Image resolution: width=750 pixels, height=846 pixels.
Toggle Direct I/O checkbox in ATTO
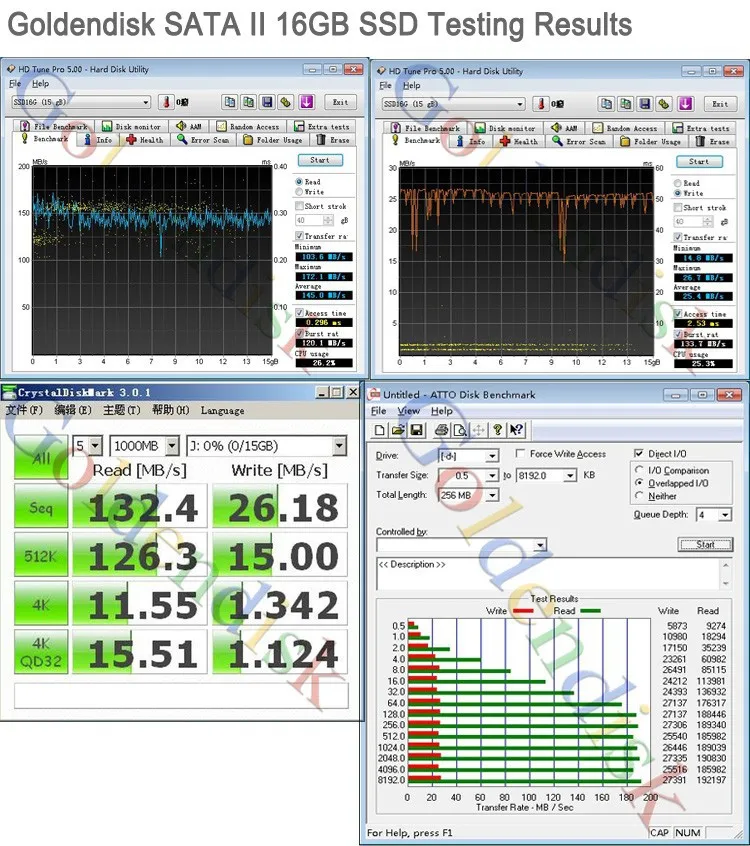point(639,454)
